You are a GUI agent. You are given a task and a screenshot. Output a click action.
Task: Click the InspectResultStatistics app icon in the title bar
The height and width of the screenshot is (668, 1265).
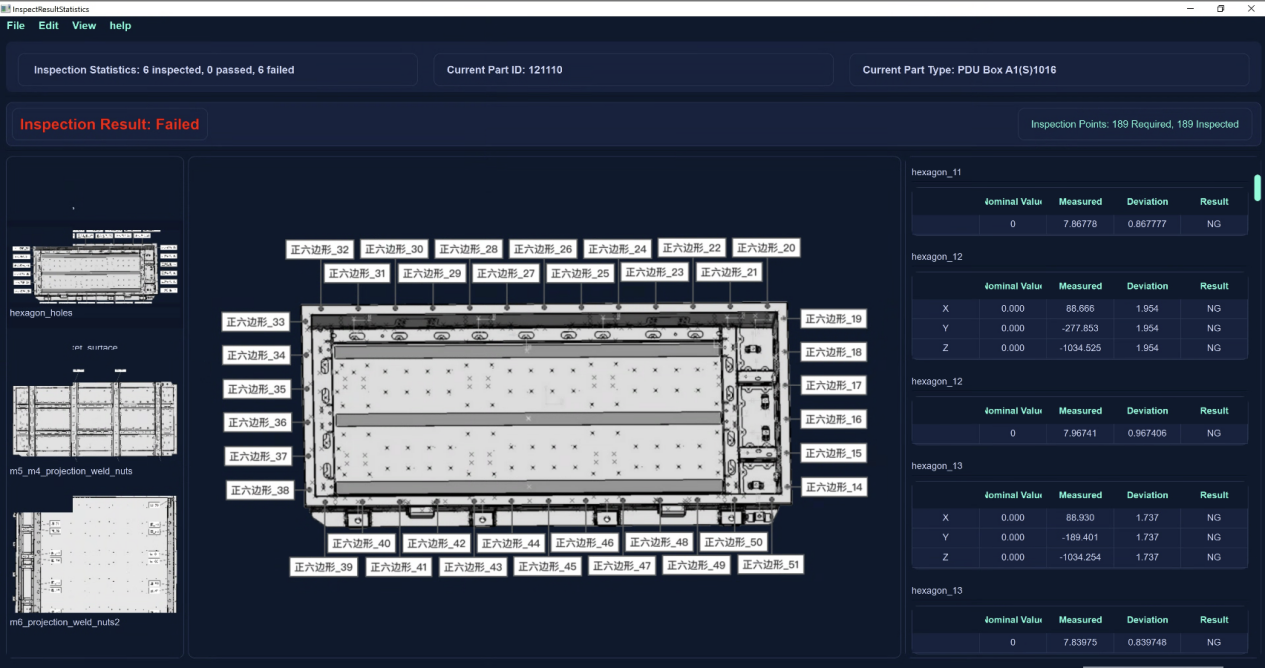pos(6,8)
